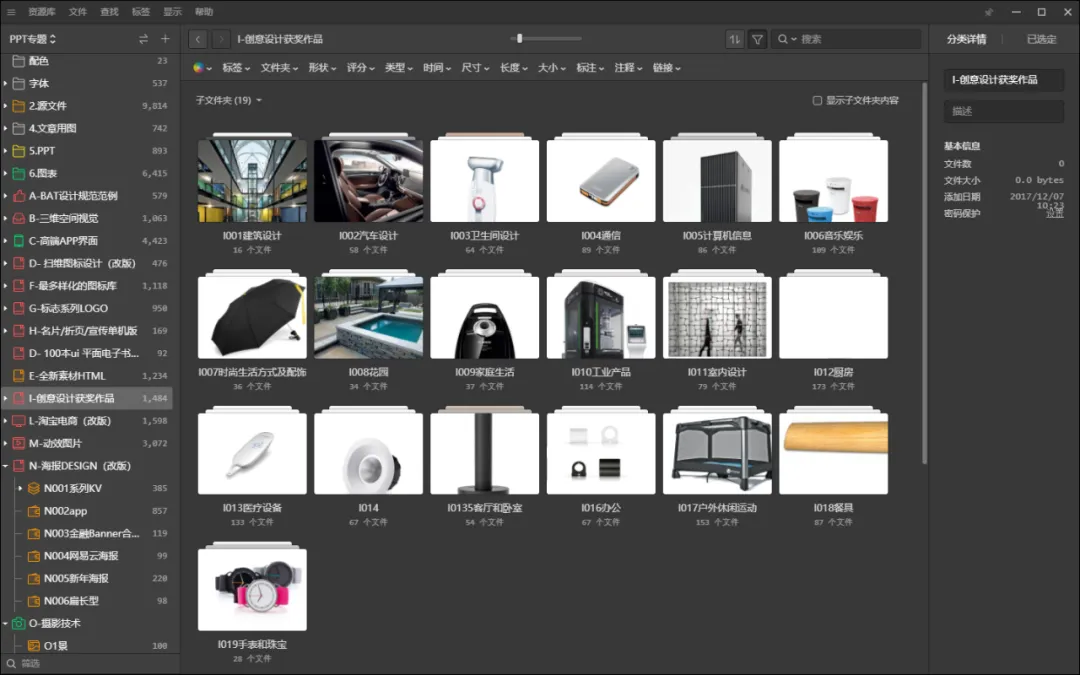Open the hamburger menu icon
1080x675 pixels.
[11, 12]
